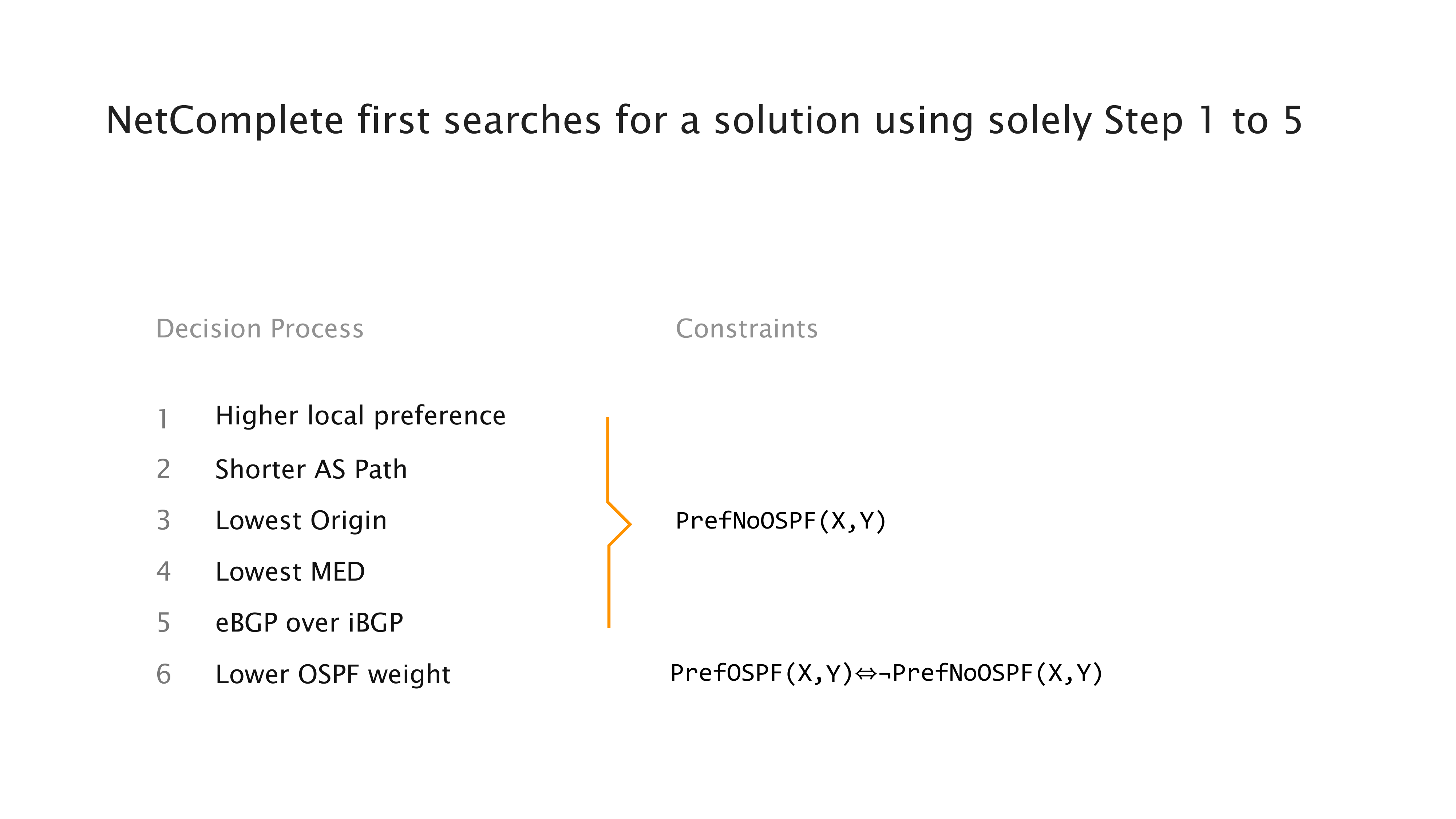Screen dimensions: 1456x819
Task: Click list number 3 beside Lowest Origin
Action: (x=163, y=520)
